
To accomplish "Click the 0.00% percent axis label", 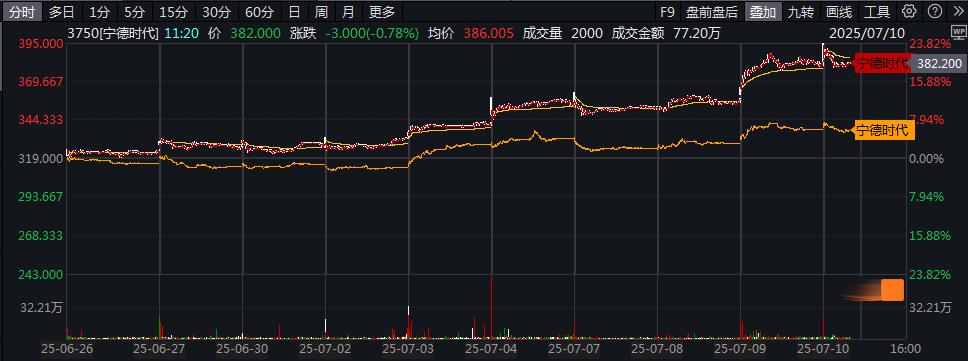I will [x=927, y=159].
